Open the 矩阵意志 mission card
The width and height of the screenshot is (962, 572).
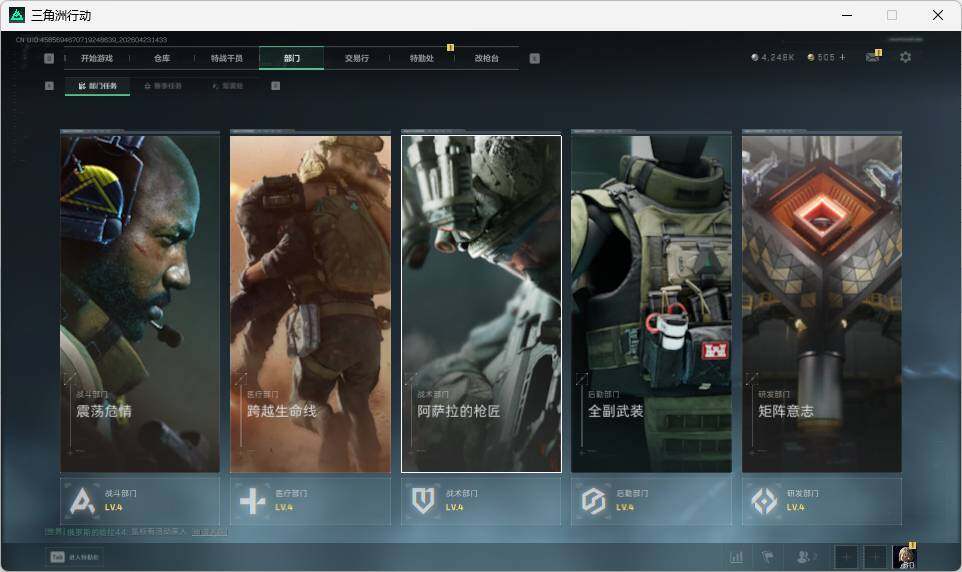[x=822, y=304]
